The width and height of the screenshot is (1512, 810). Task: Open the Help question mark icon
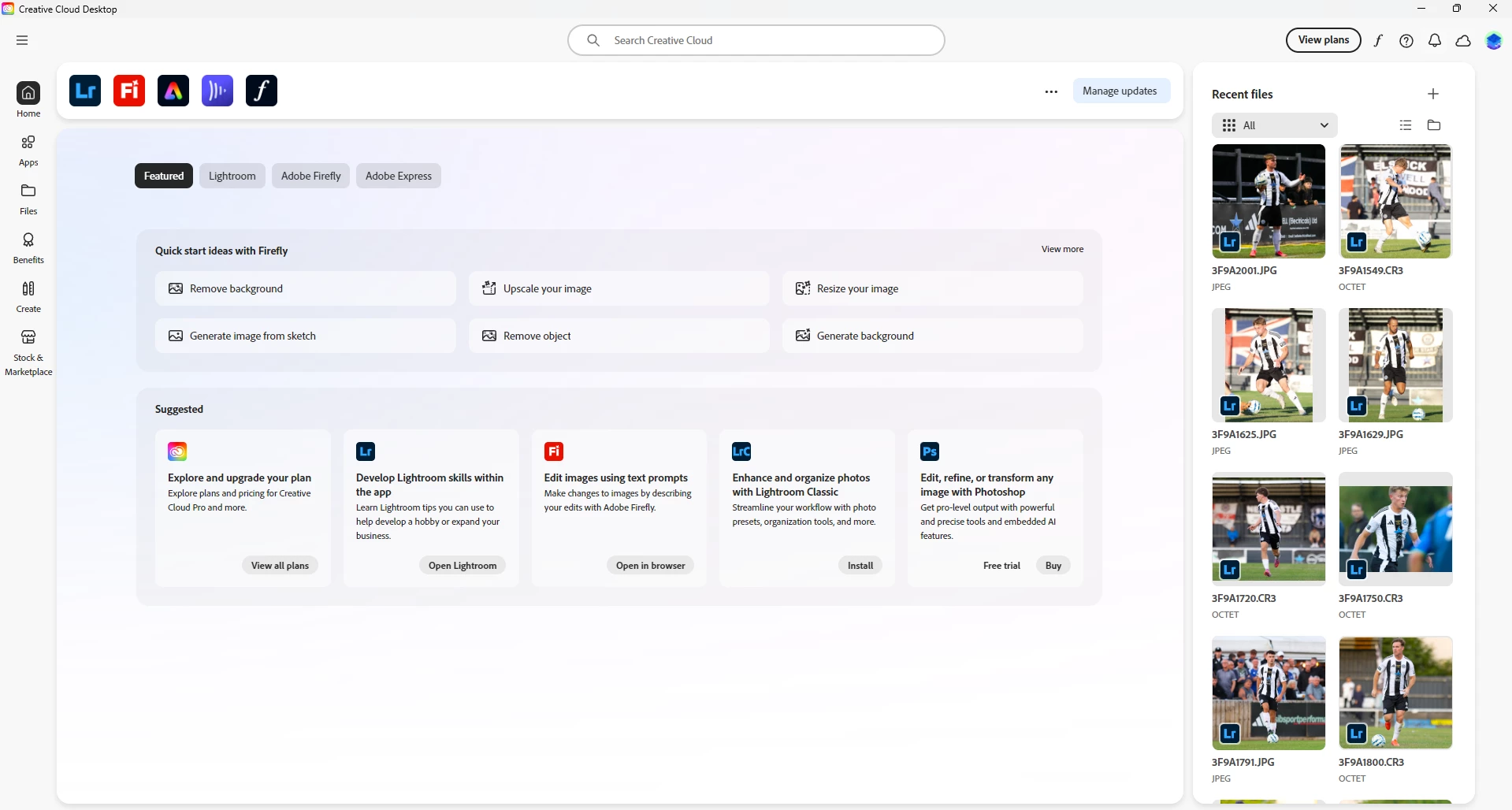[1406, 41]
